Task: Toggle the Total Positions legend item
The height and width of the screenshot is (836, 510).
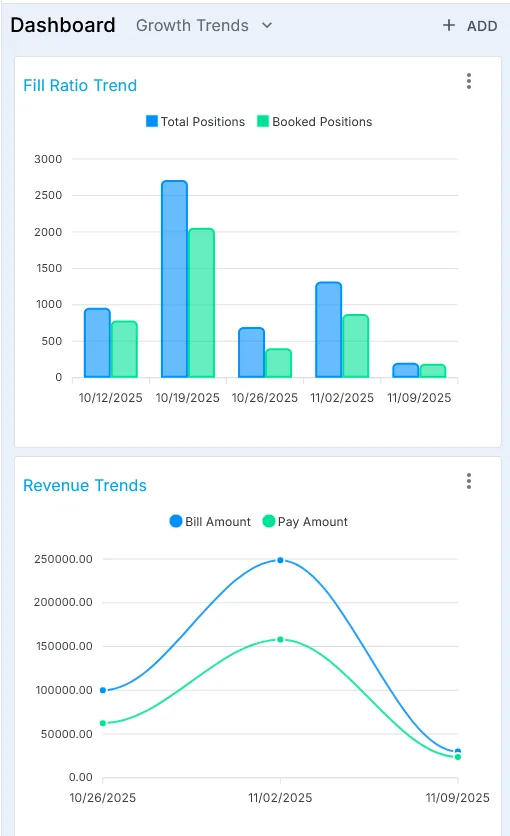Action: [196, 122]
